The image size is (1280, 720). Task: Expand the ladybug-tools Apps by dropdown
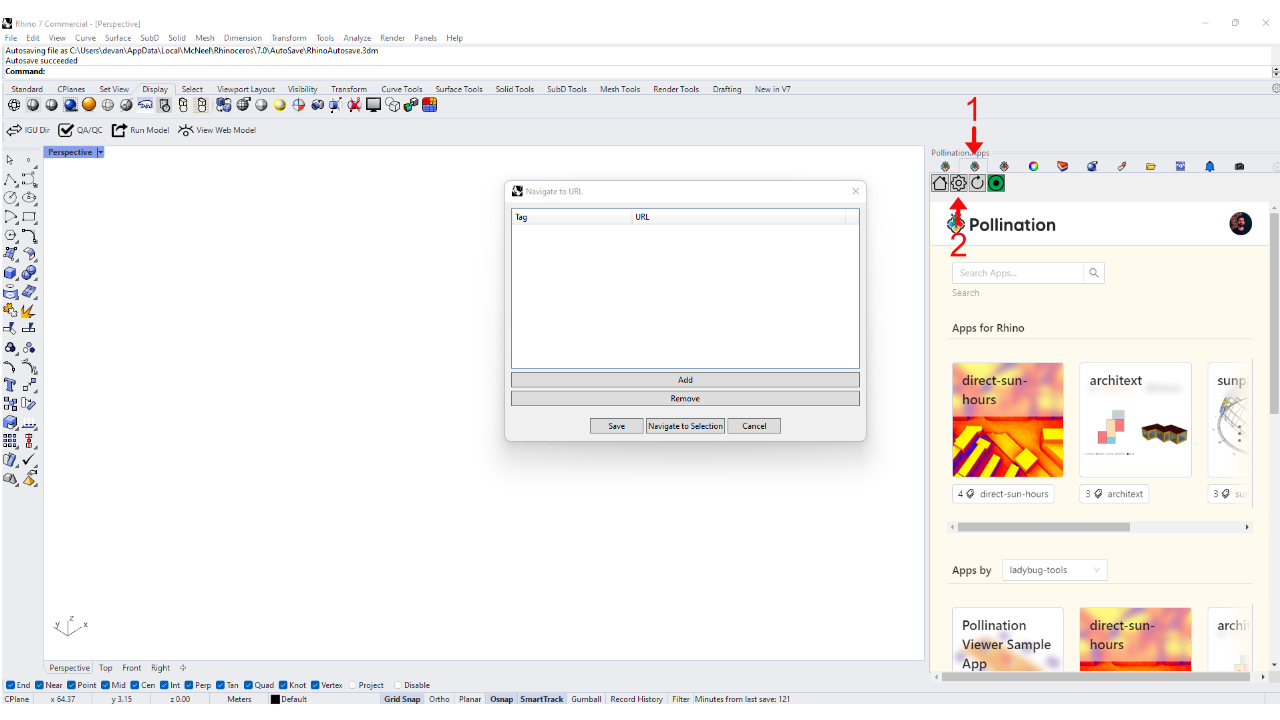pos(1054,570)
